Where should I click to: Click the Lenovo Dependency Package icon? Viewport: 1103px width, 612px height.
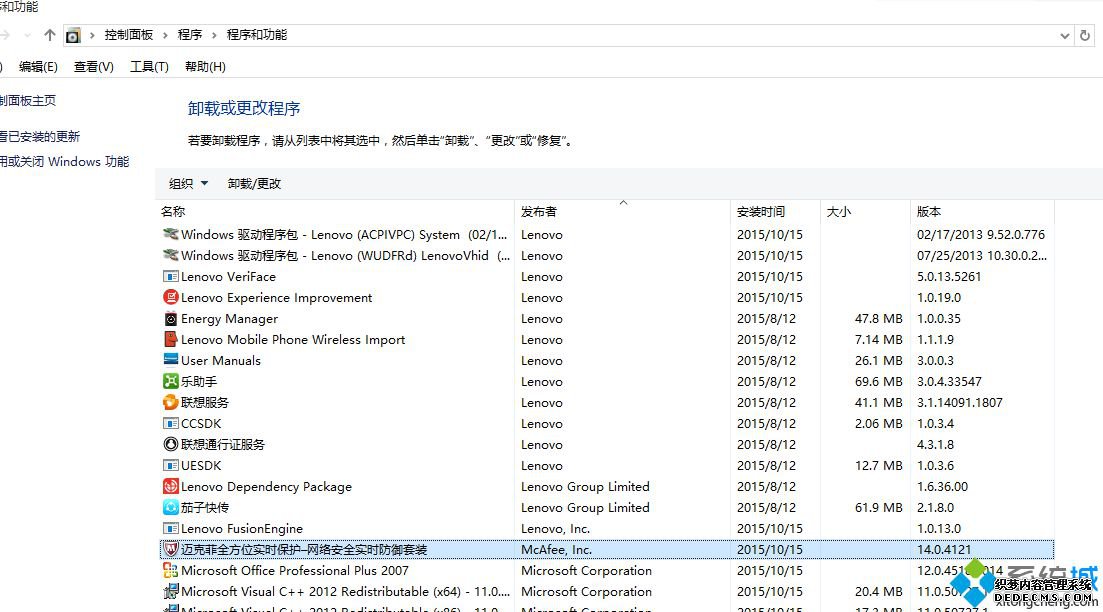[170, 486]
